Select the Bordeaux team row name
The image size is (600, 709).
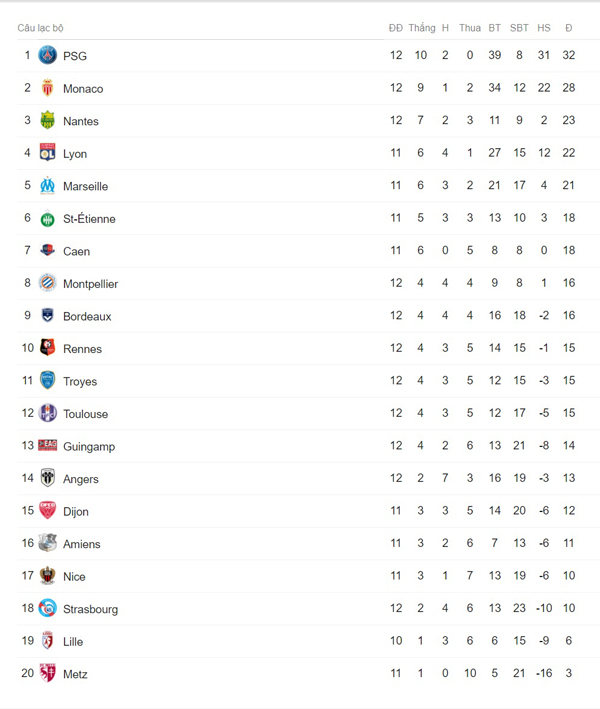(x=87, y=317)
